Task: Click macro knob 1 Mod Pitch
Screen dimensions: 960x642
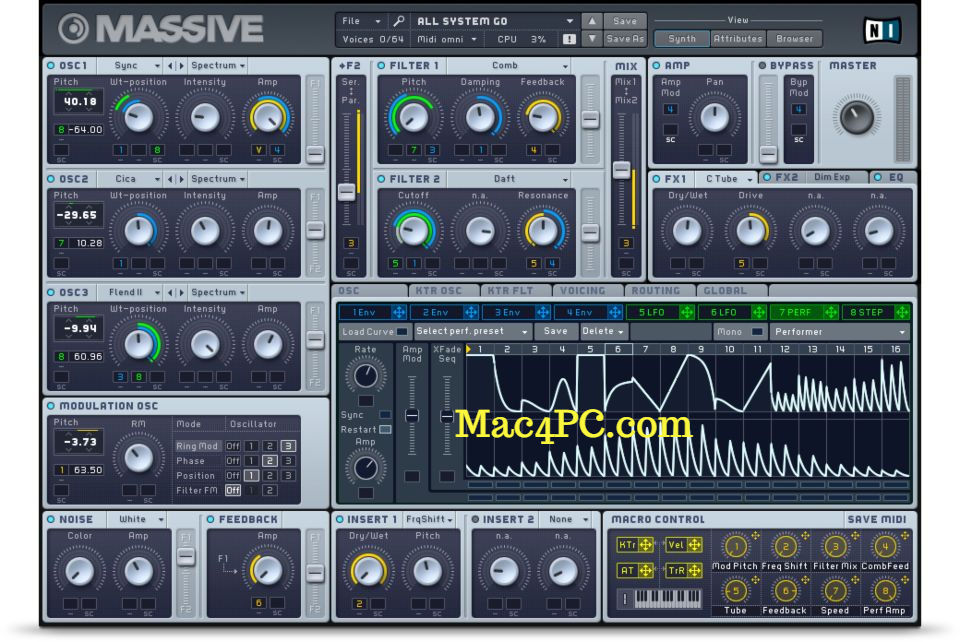Action: pyautogui.click(x=736, y=547)
